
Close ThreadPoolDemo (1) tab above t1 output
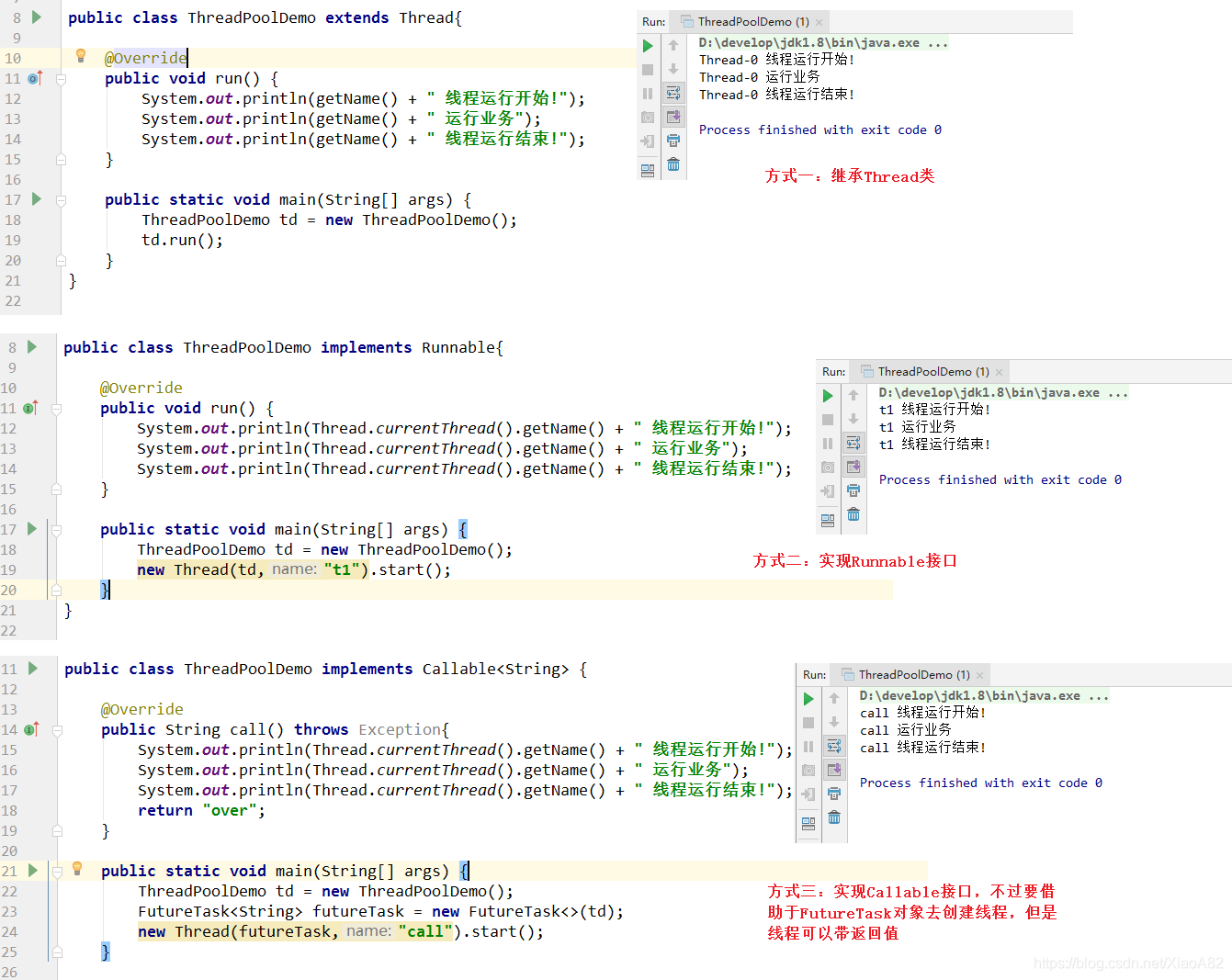click(1000, 372)
